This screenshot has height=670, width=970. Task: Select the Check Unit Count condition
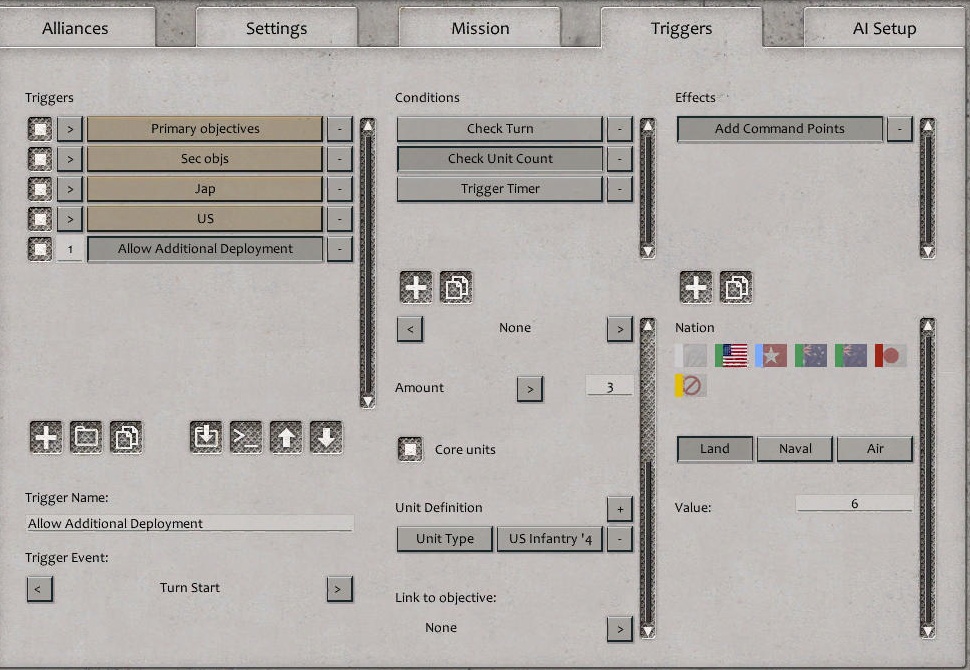point(500,159)
